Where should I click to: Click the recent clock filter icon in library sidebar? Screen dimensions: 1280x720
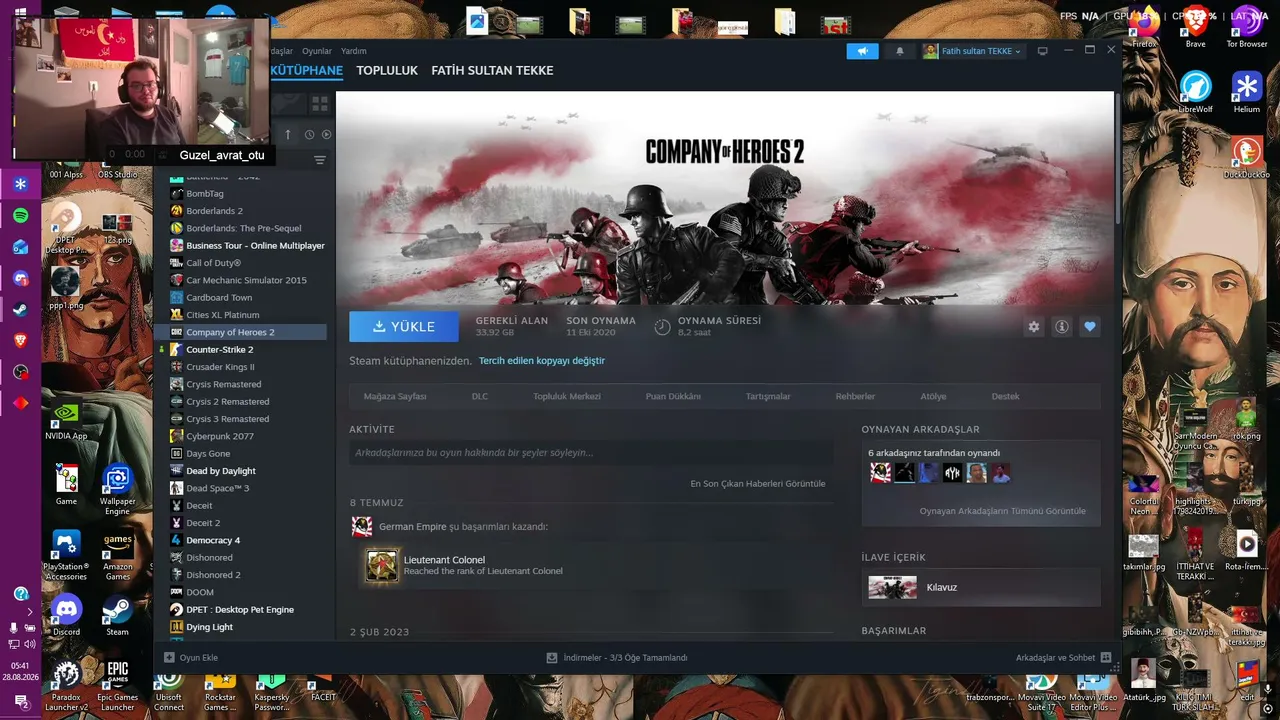(x=310, y=134)
